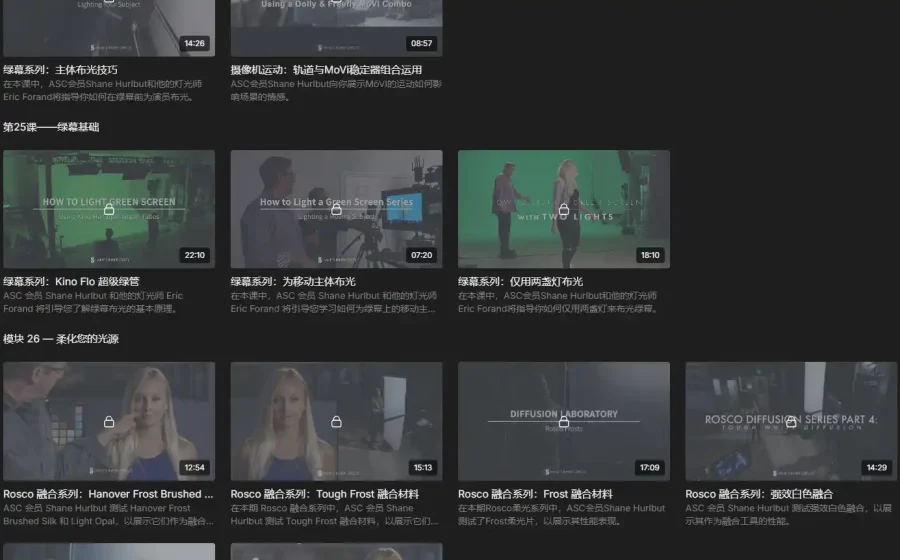The width and height of the screenshot is (900, 560).
Task: Click description under Frost 融合材料
Action: 561,515
